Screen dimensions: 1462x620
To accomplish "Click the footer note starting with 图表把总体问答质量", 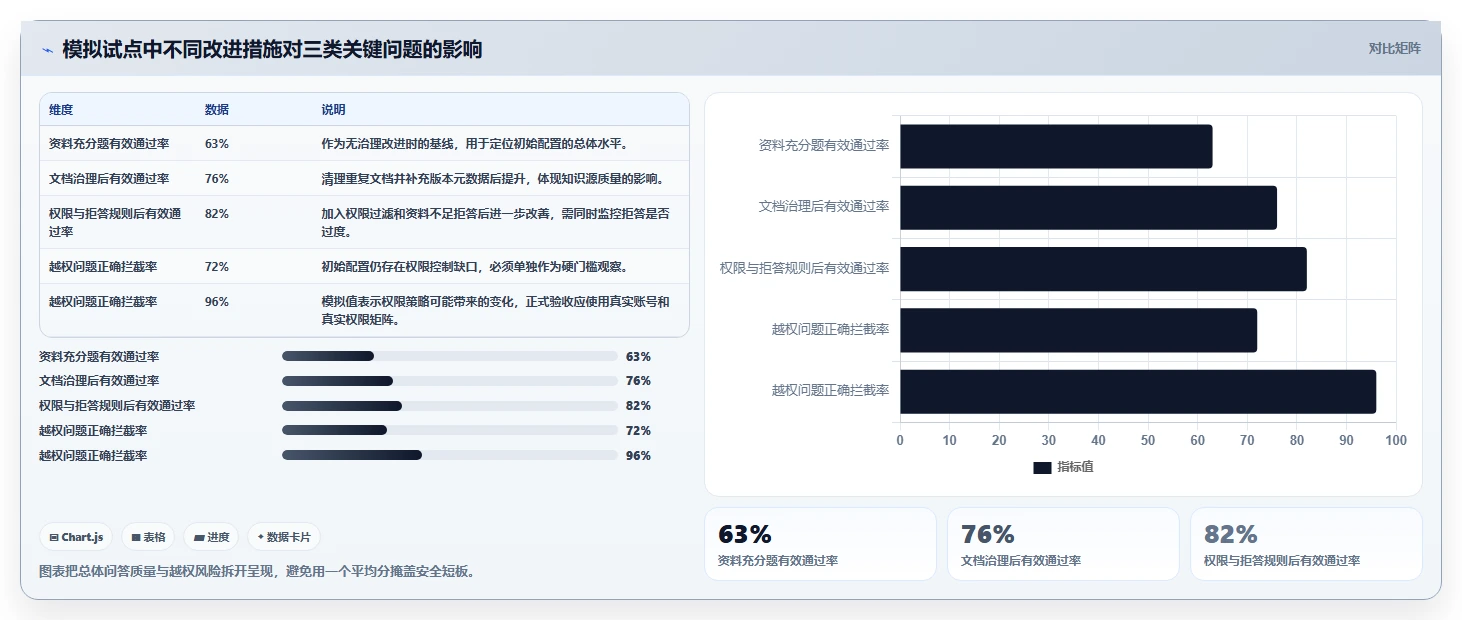I will 257,572.
